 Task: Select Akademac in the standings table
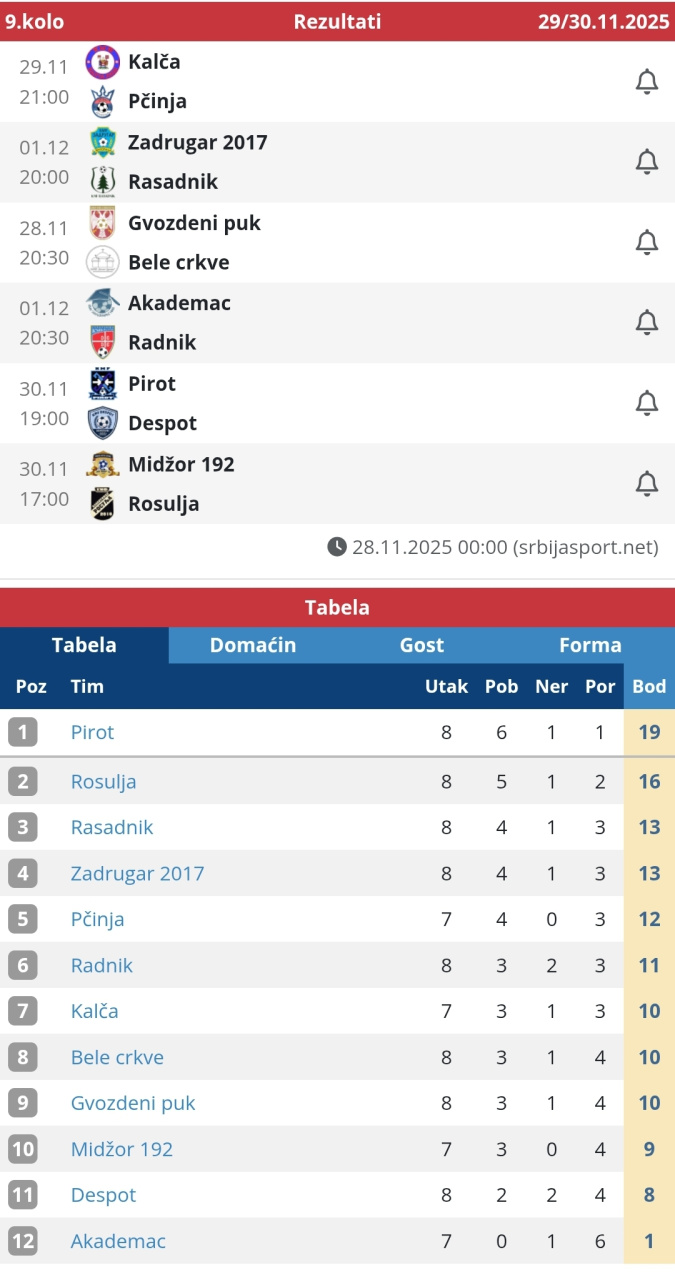118,1241
